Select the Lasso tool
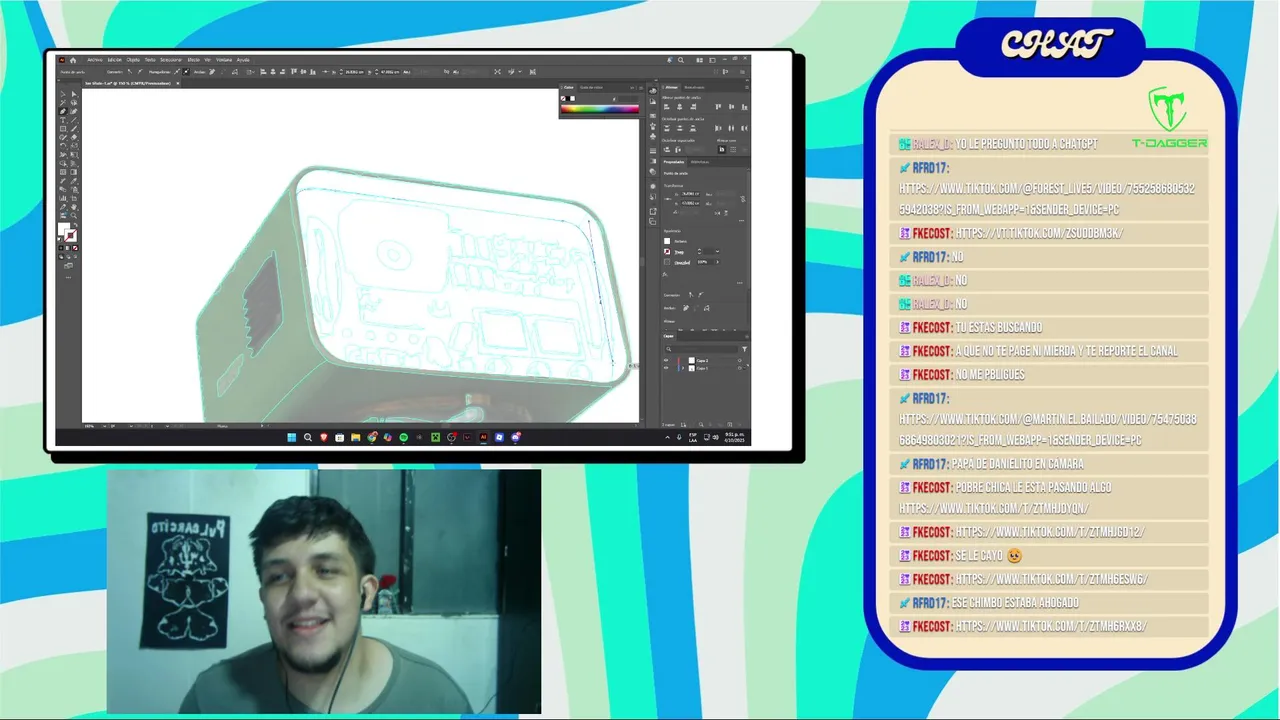This screenshot has width=1280, height=720. pos(73,103)
